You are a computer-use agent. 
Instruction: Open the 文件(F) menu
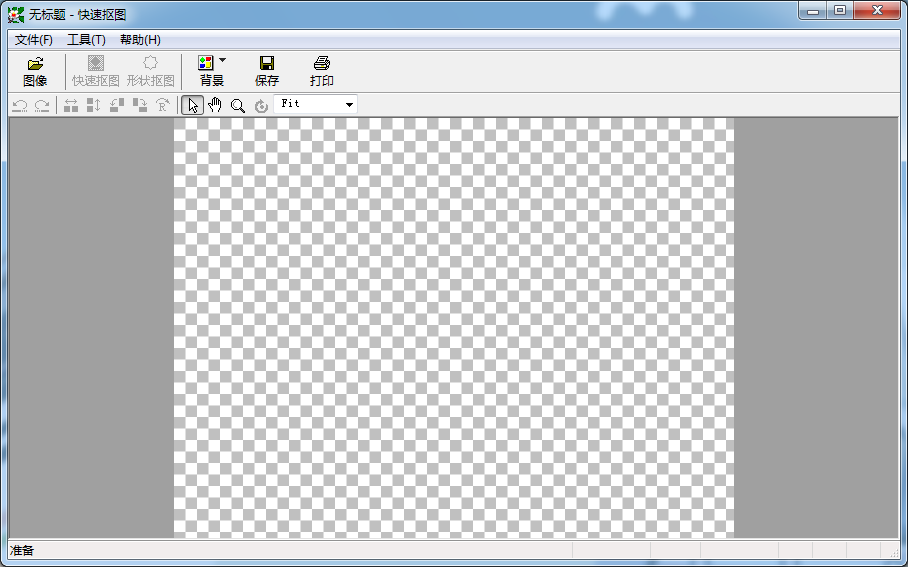[34, 40]
